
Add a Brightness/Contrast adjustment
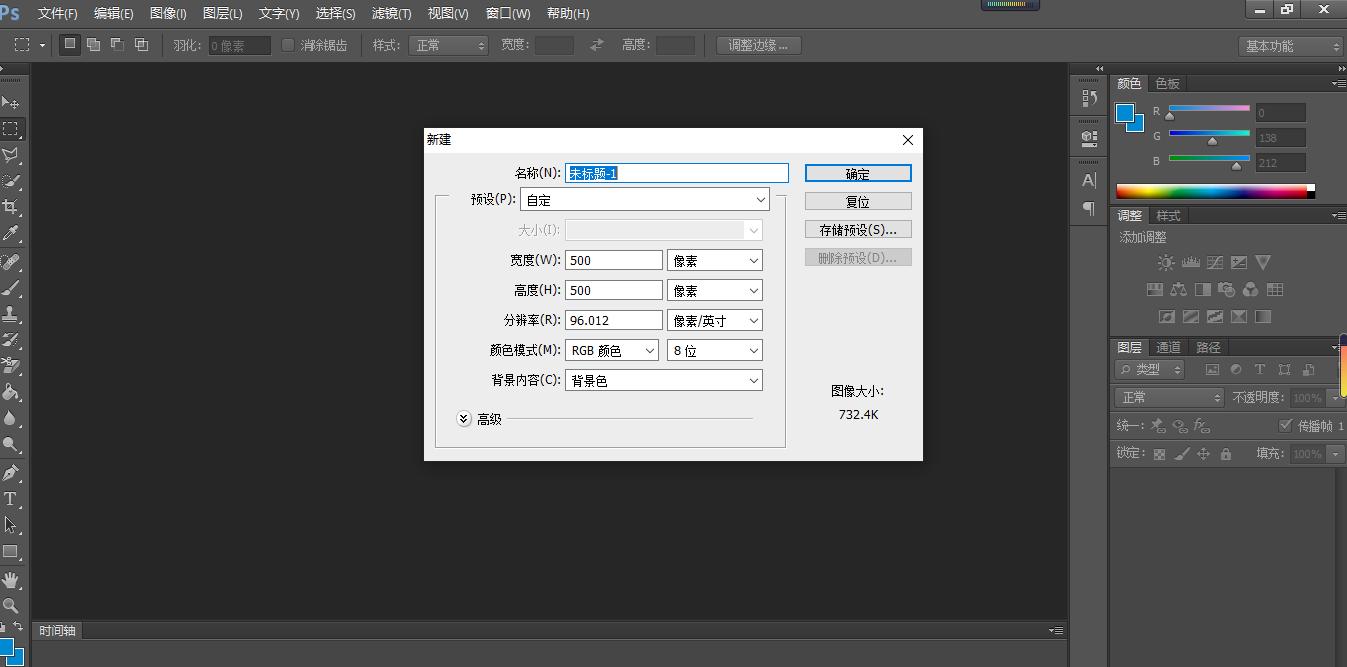point(1165,262)
